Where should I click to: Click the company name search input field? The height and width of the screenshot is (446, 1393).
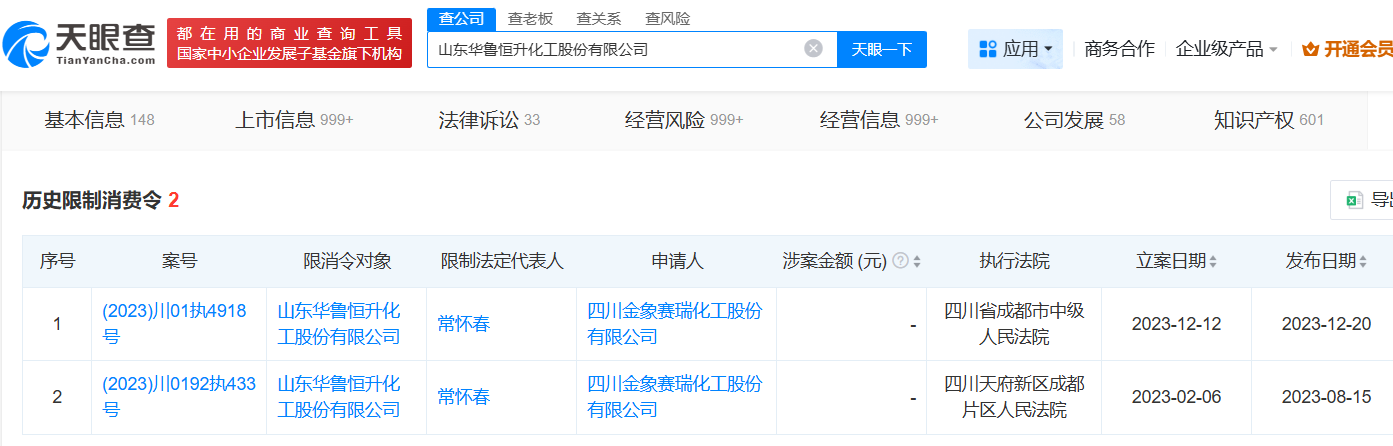click(x=615, y=49)
